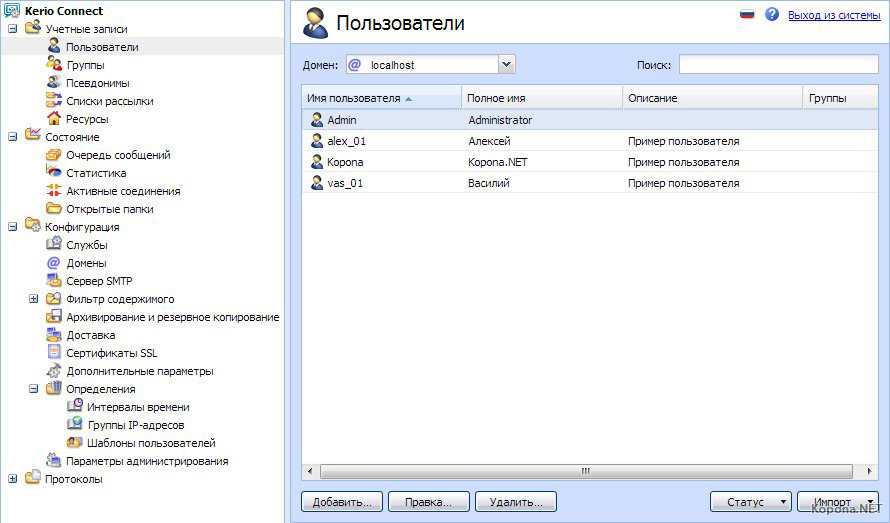Click the Поиск search field

click(x=777, y=65)
